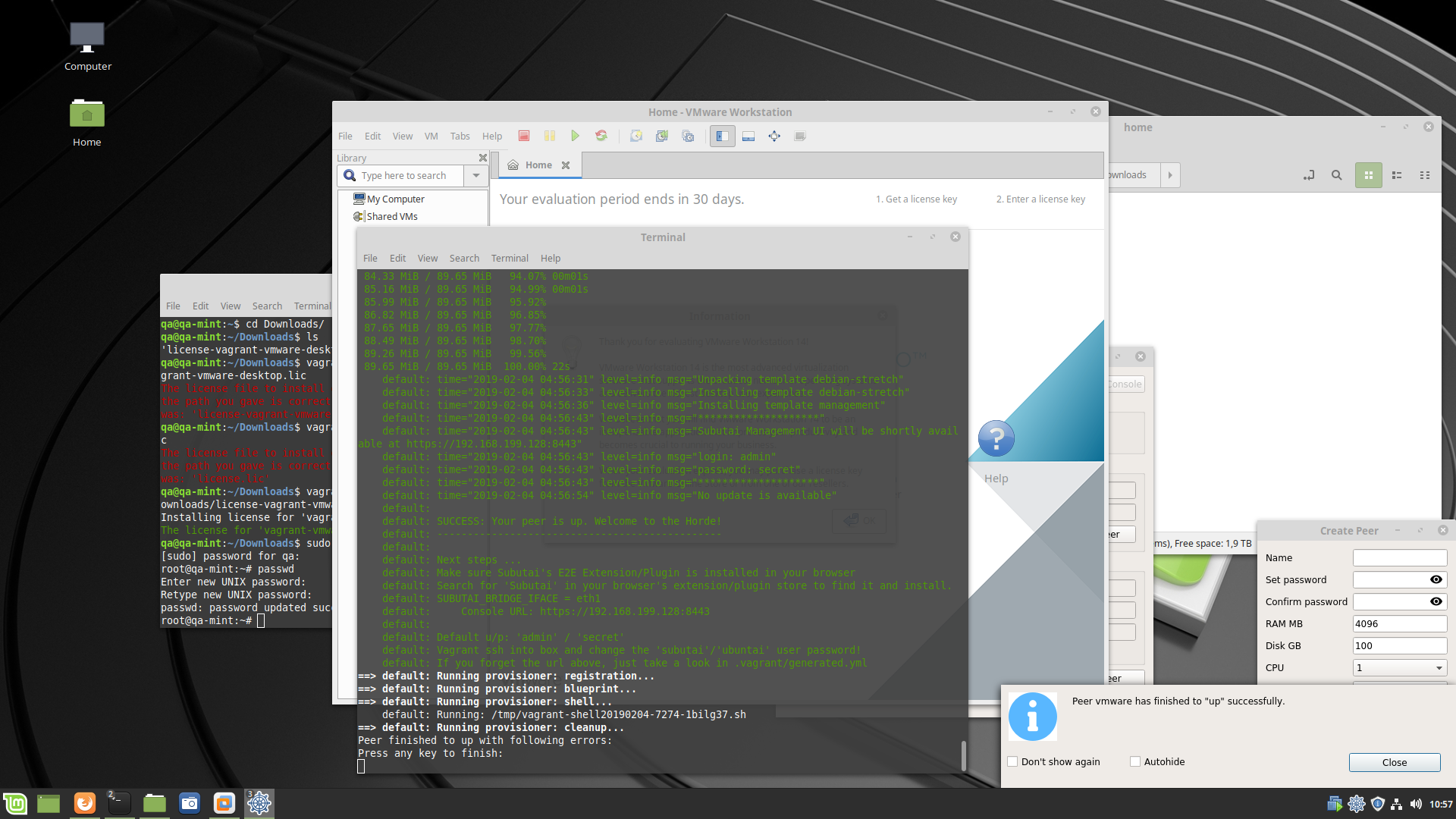Click the Get a license key link
Screen dimensions: 1456x819
(x=916, y=199)
